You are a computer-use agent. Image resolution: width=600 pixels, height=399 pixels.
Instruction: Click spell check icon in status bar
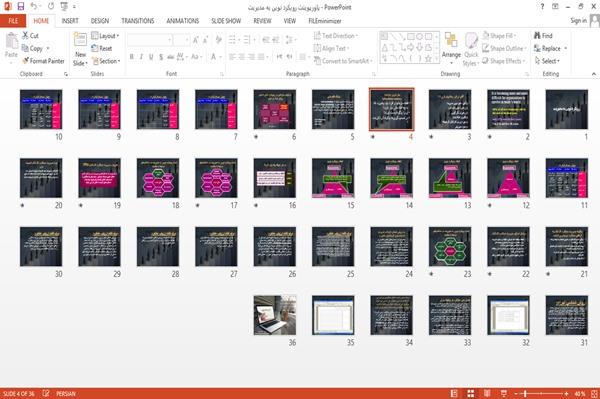pyautogui.click(x=46, y=393)
